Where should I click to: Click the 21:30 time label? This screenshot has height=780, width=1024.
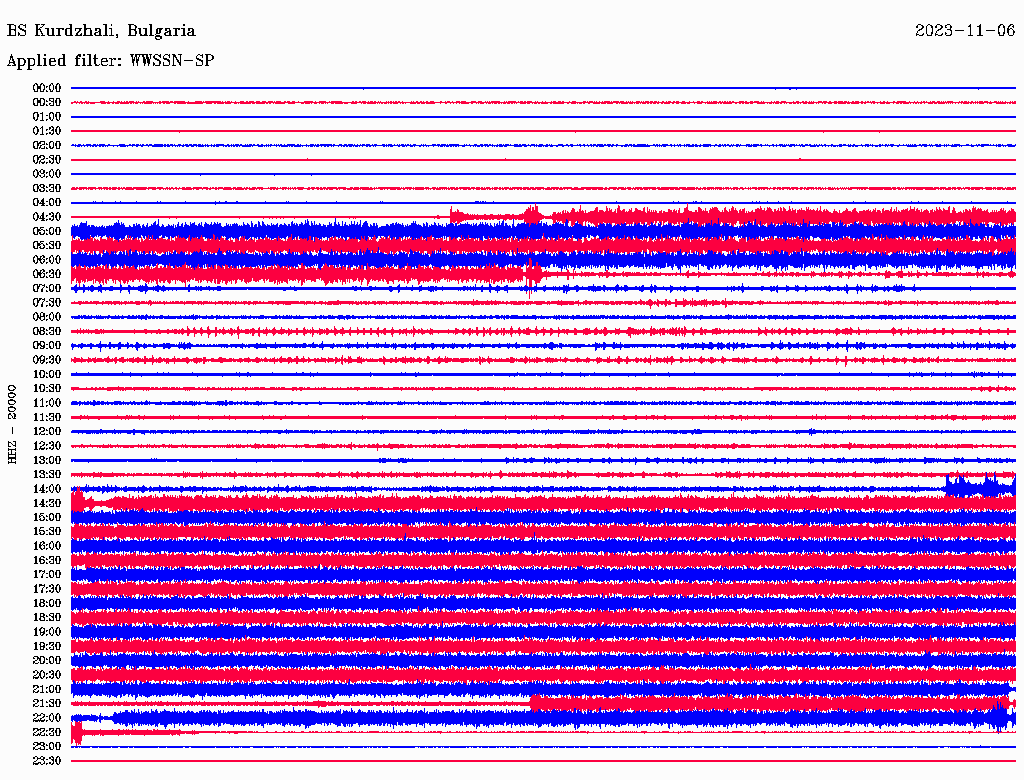[x=47, y=704]
